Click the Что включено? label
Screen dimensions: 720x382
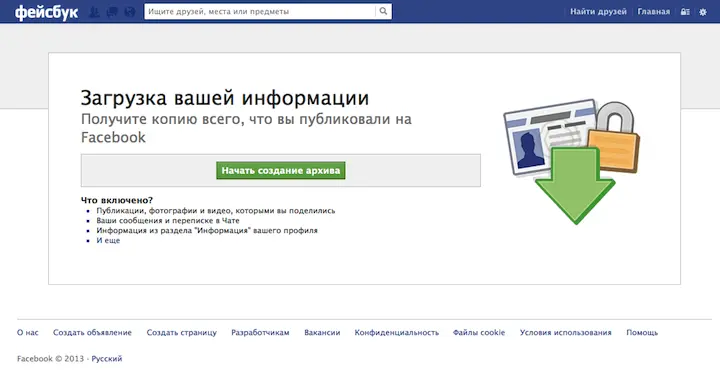click(x=117, y=200)
